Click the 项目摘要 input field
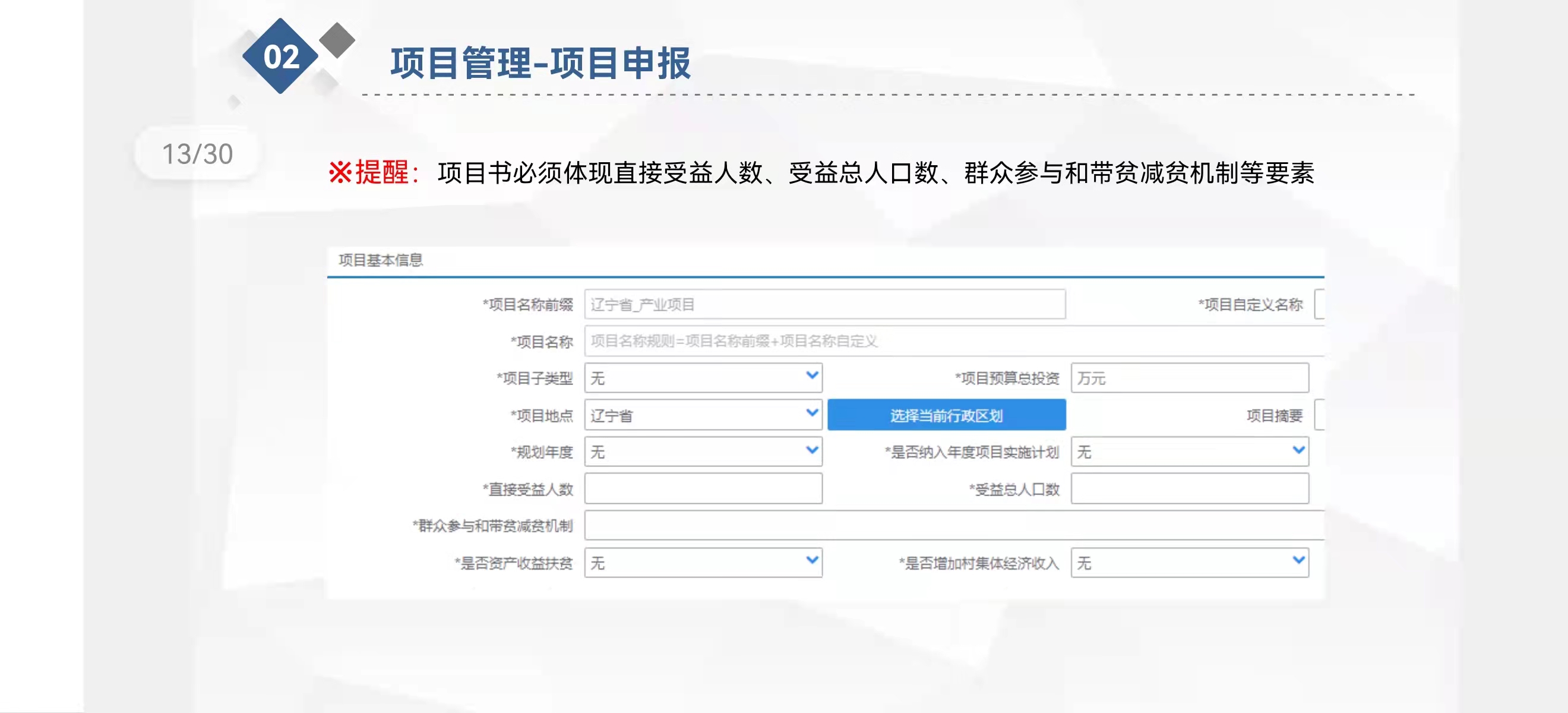Viewport: 1568px width, 713px height. (1320, 415)
